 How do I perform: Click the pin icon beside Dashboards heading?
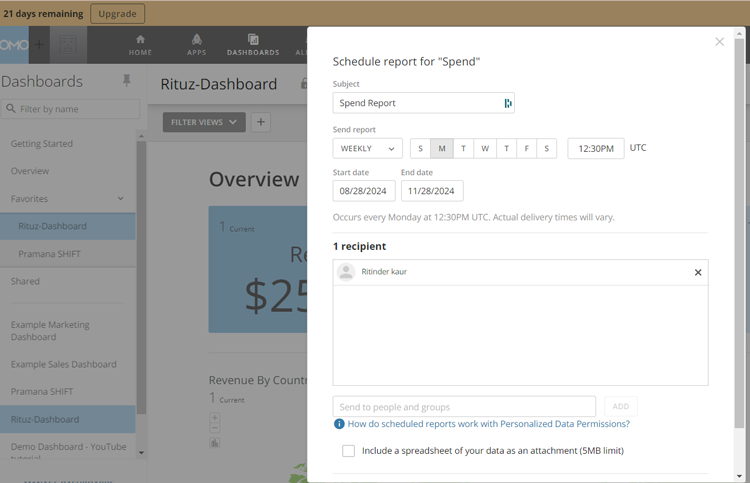pos(126,81)
